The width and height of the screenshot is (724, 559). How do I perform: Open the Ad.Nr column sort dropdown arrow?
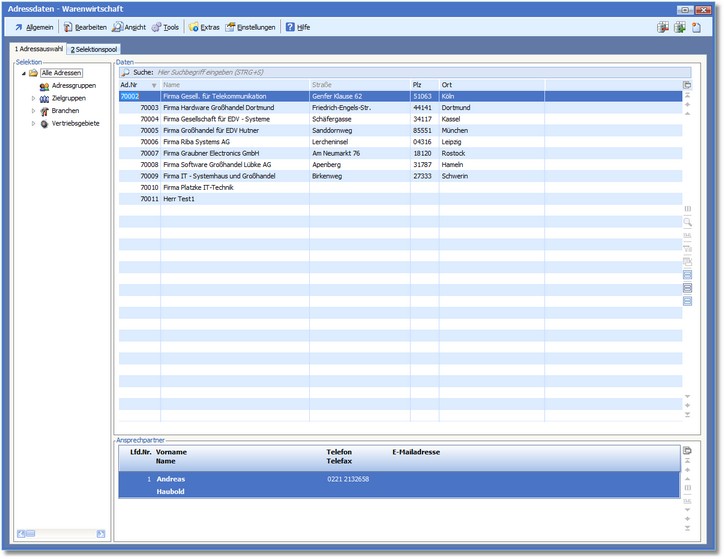coord(154,85)
